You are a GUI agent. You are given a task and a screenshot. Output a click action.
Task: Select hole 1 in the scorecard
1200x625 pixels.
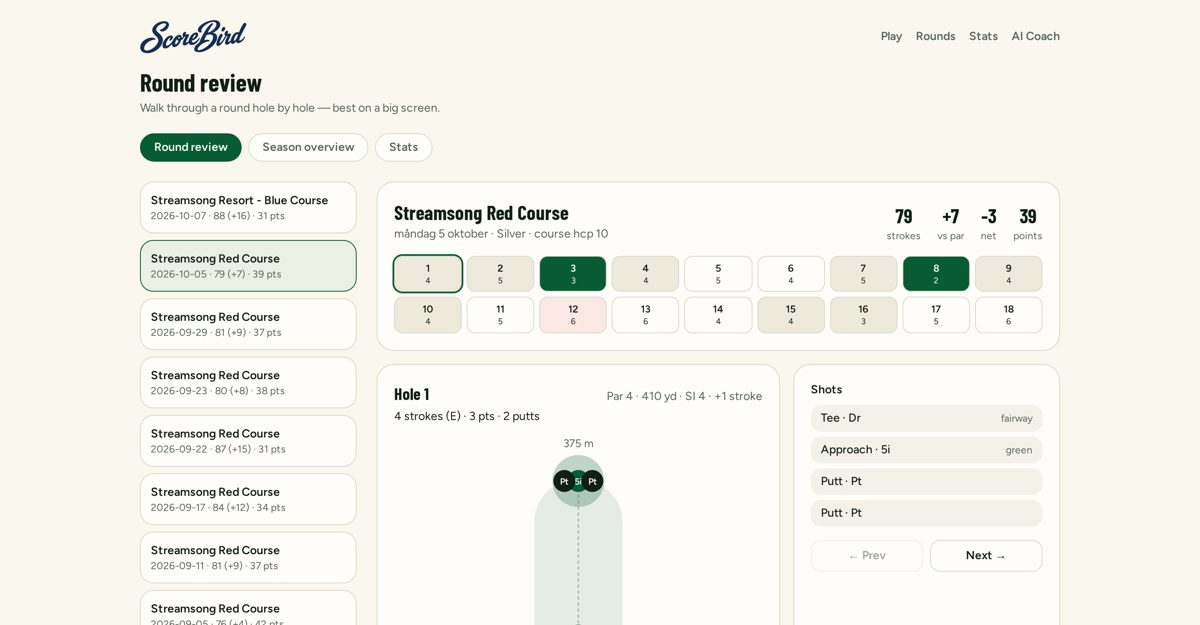click(428, 274)
